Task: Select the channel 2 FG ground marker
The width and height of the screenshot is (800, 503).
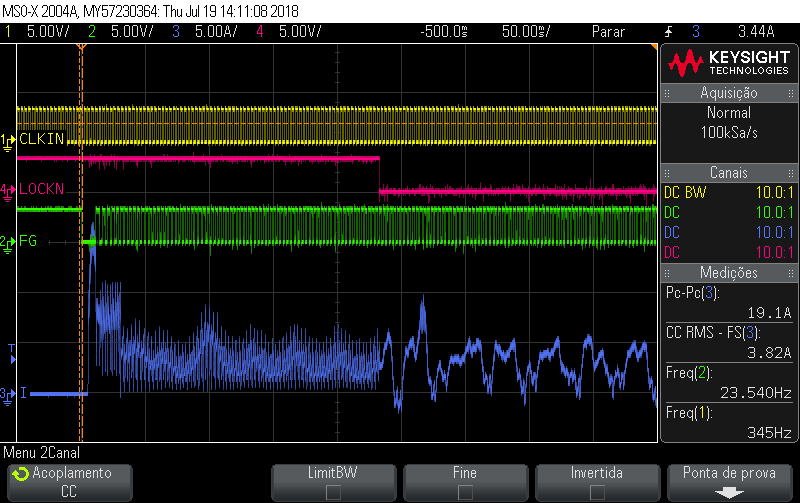Action: pos(7,244)
